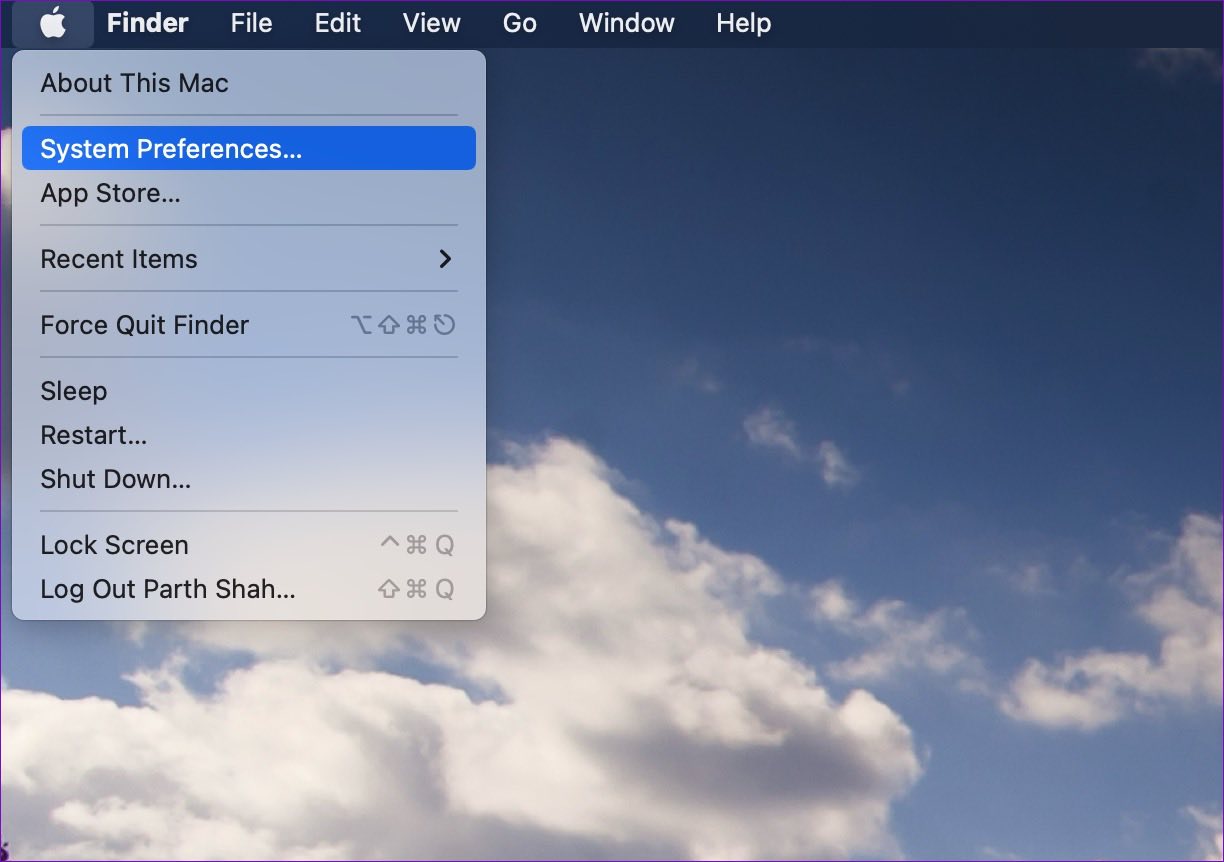Screen dimensions: 1224x862
Task: Select Restart… from the Apple menu
Action: (x=248, y=435)
